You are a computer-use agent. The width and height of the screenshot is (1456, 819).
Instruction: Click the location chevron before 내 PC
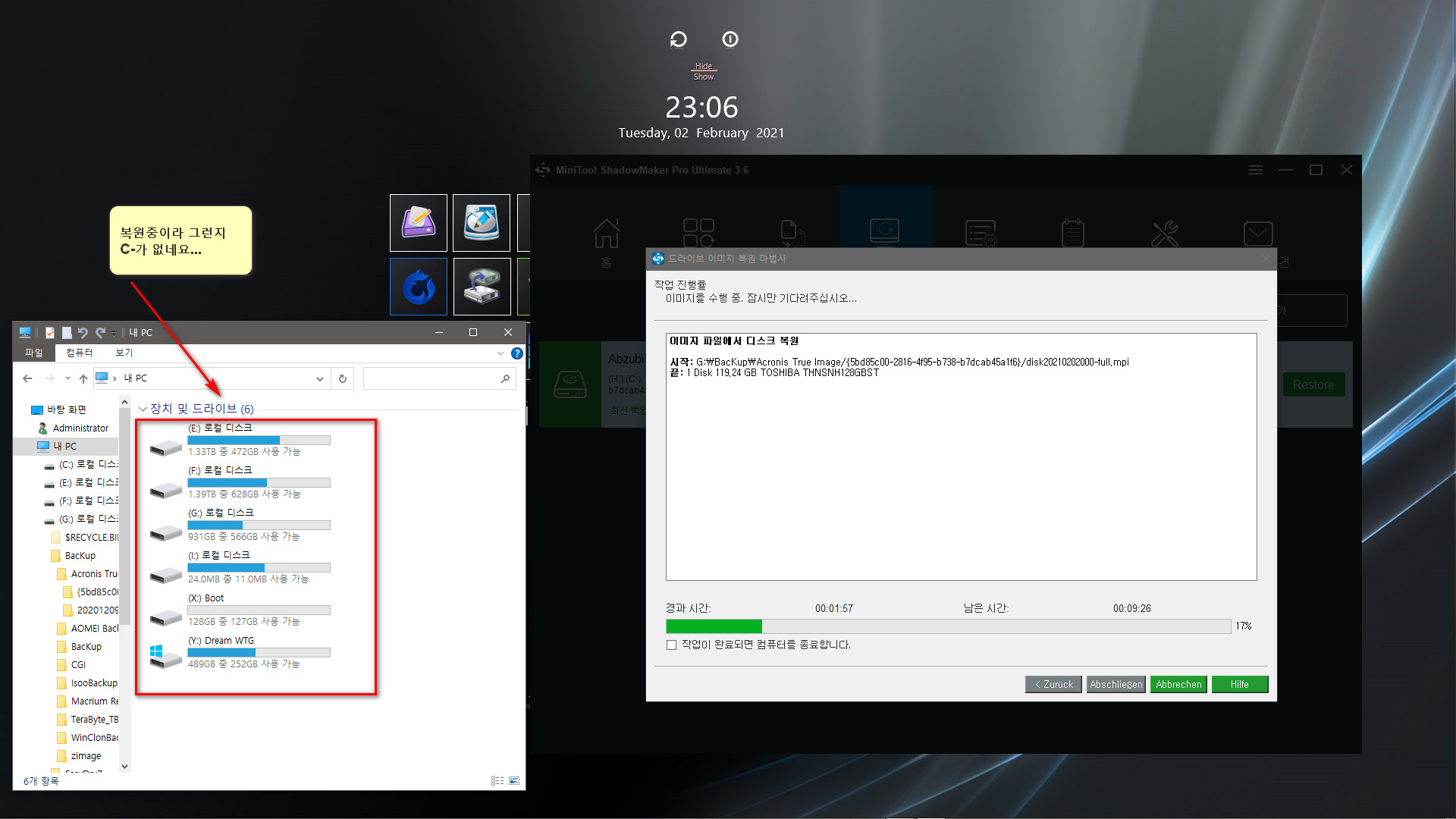coord(115,378)
